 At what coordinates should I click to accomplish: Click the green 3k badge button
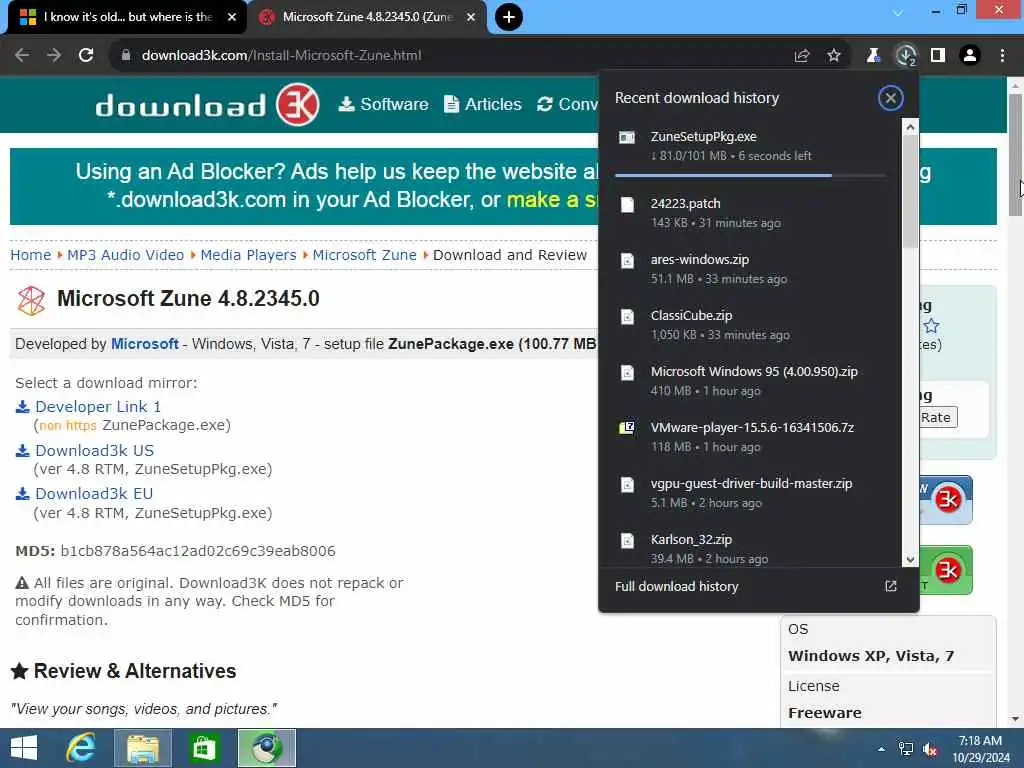point(946,570)
